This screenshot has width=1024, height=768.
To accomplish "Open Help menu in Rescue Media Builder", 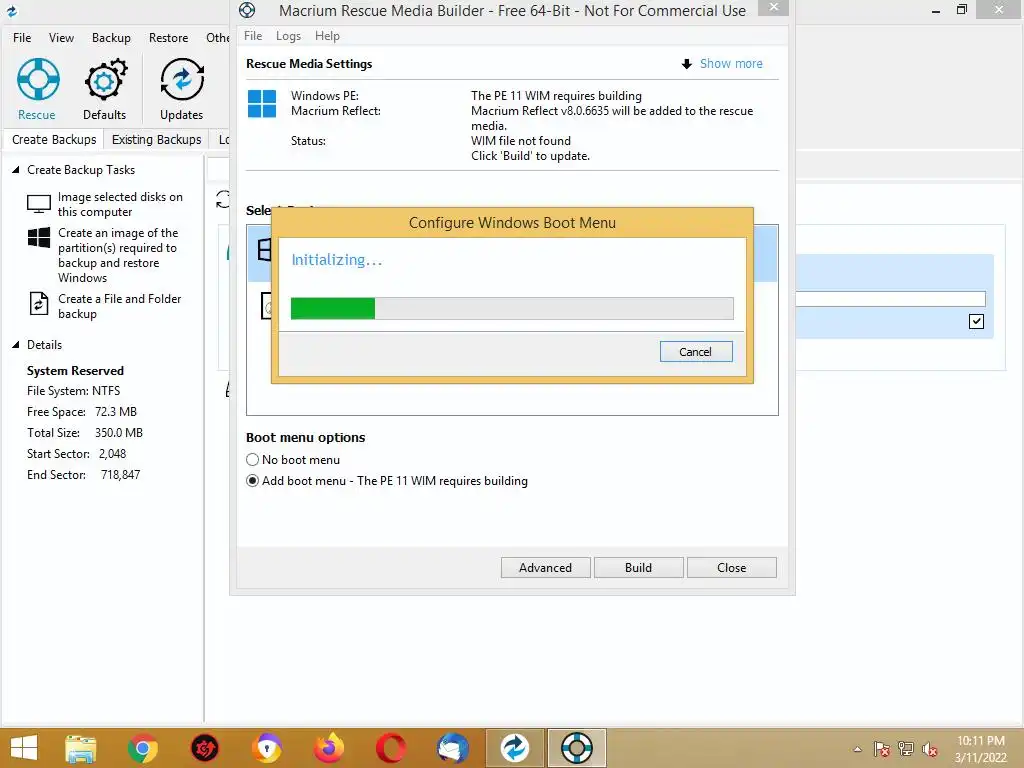I will point(327,36).
